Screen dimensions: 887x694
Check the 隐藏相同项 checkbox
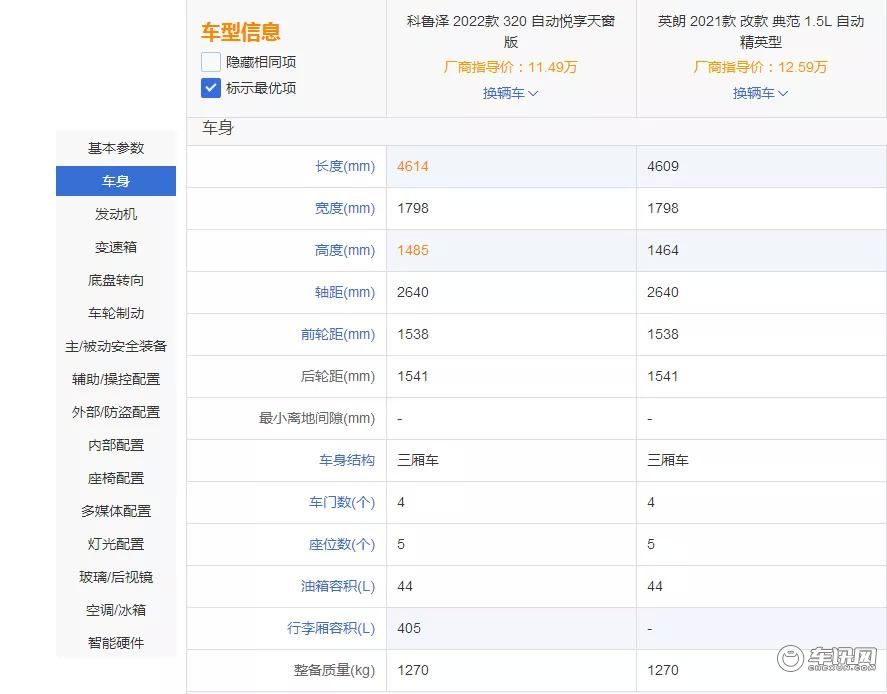(210, 62)
